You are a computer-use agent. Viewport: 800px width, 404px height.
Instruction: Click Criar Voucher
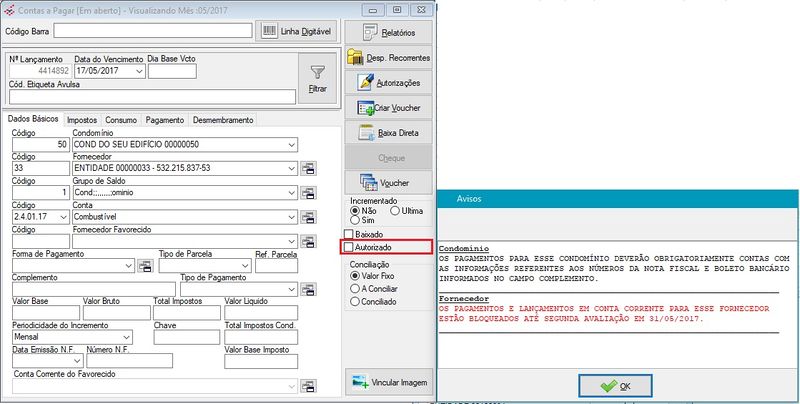click(x=388, y=107)
